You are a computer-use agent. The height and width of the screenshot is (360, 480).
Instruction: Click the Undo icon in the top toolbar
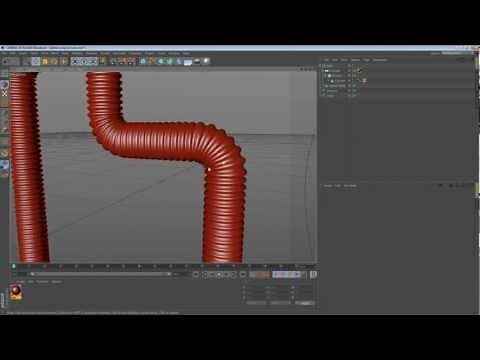6,61
